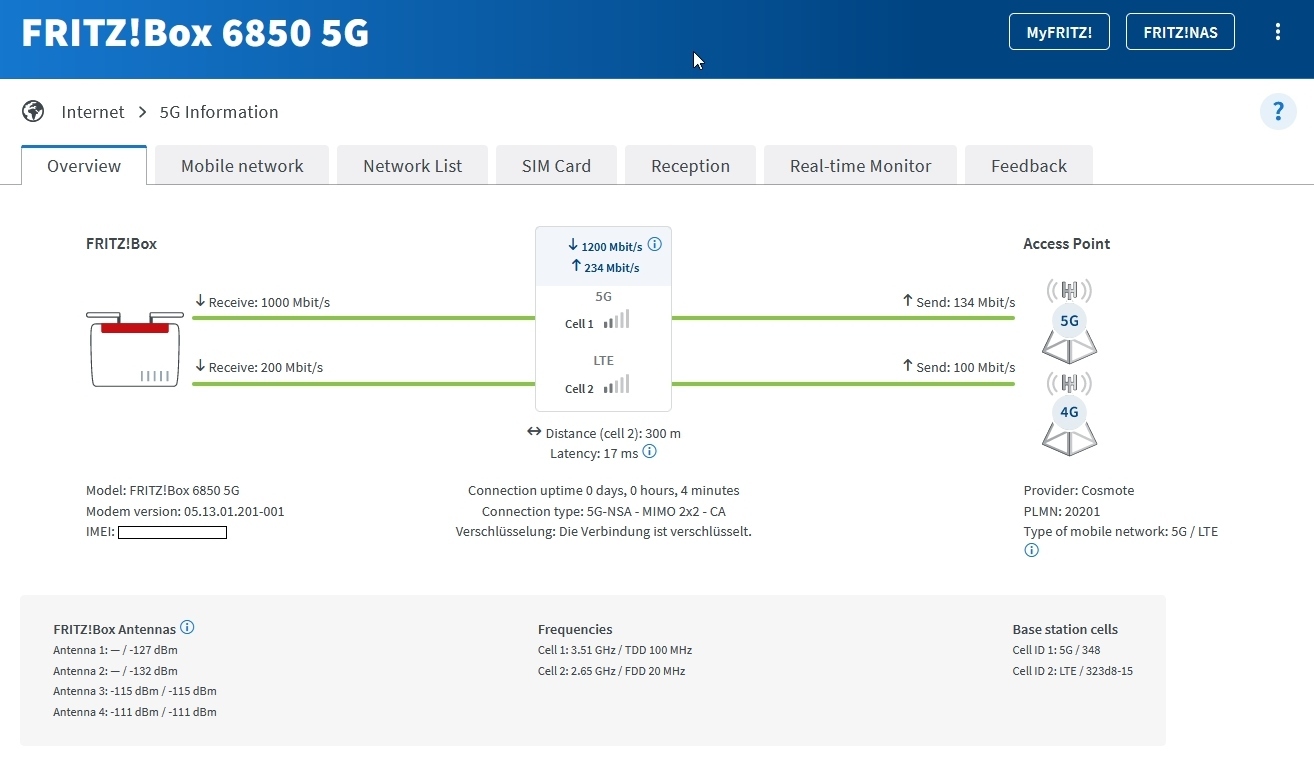Open the three-dot options menu

click(1277, 32)
